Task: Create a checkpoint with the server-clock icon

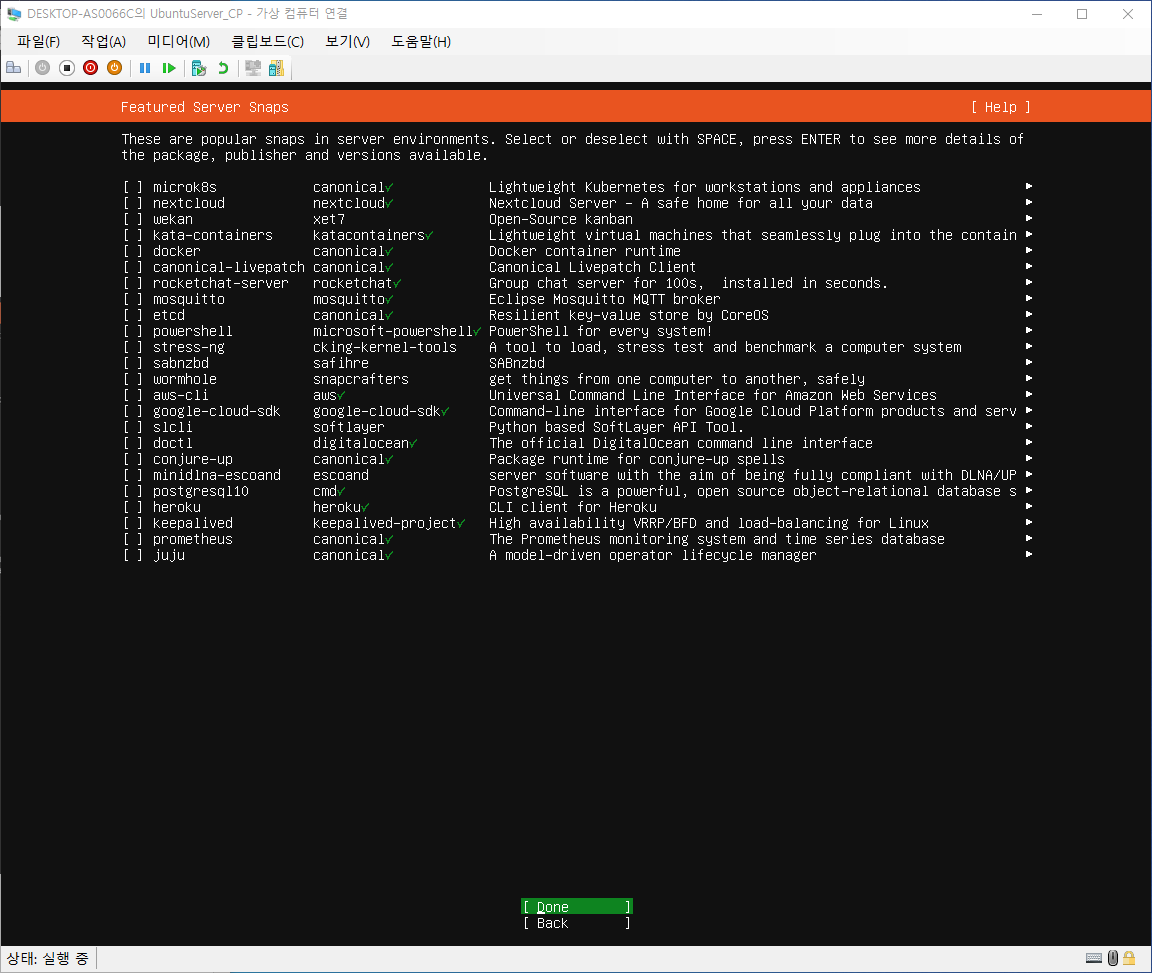Action: [x=198, y=68]
